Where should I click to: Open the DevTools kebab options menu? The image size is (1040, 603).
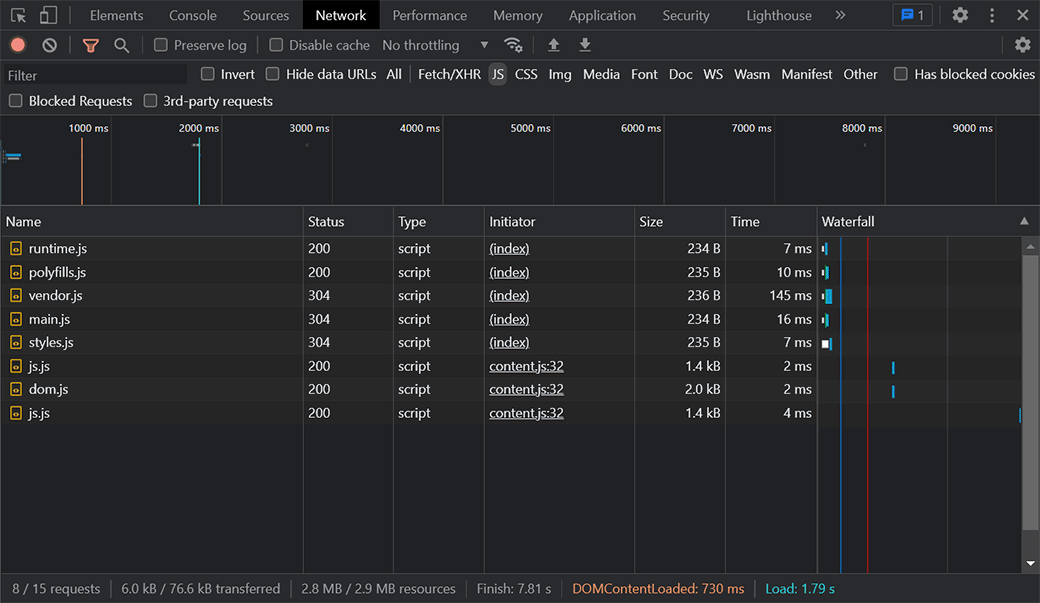[x=992, y=15]
